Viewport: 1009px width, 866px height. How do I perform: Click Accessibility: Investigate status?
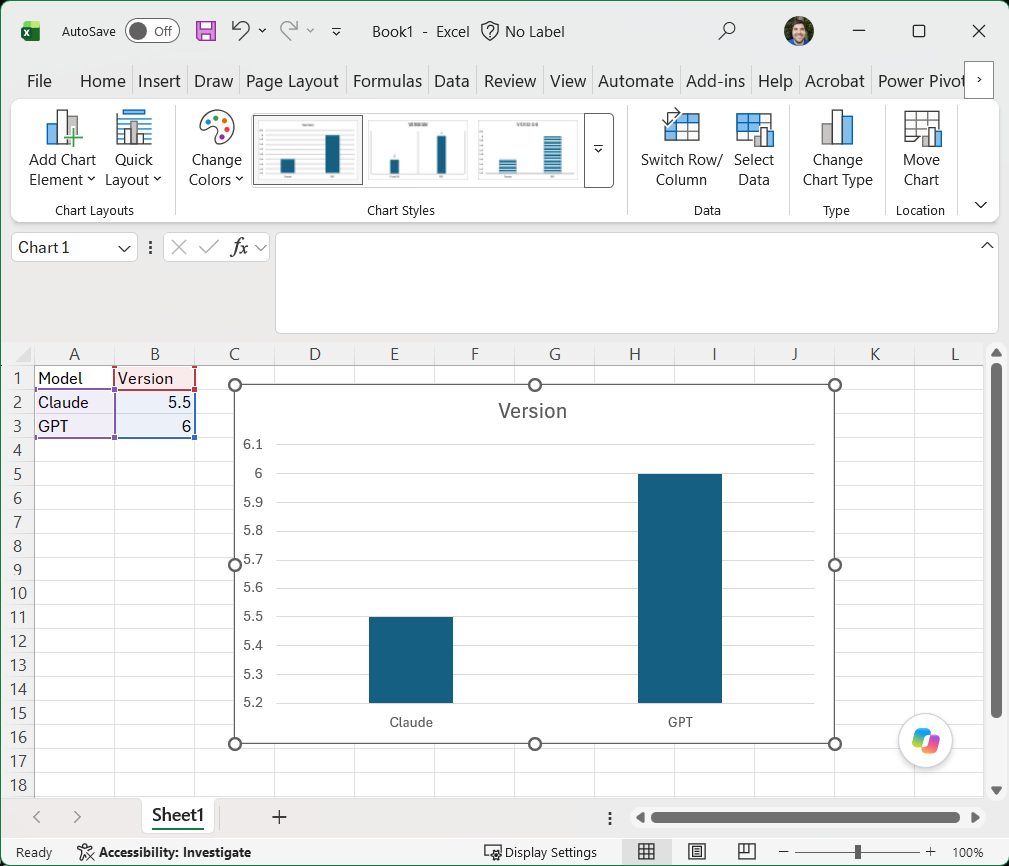click(x=163, y=852)
